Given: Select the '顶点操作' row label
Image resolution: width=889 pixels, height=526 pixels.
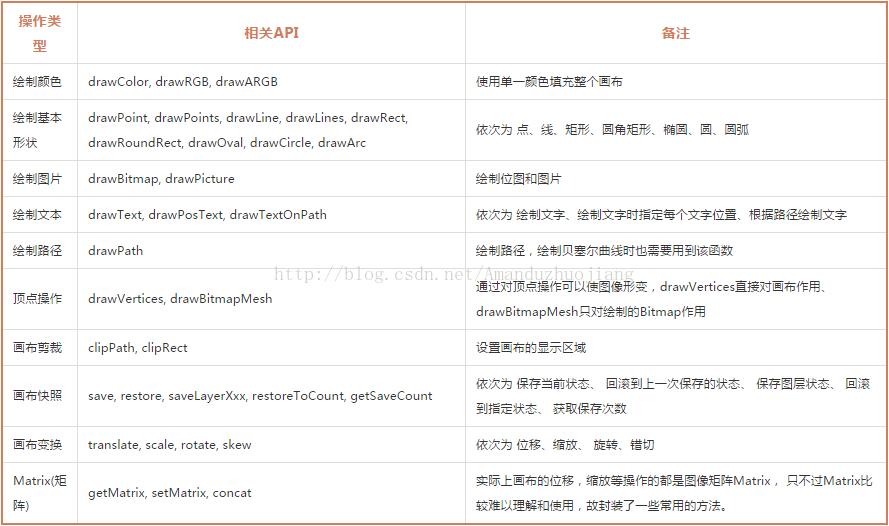Looking at the screenshot, I should coord(37,299).
